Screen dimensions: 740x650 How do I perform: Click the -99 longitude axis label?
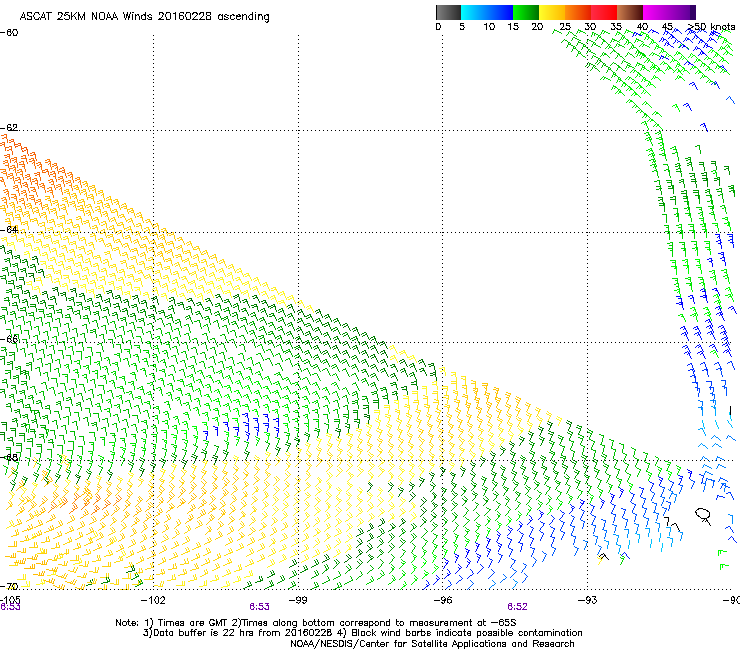click(298, 600)
